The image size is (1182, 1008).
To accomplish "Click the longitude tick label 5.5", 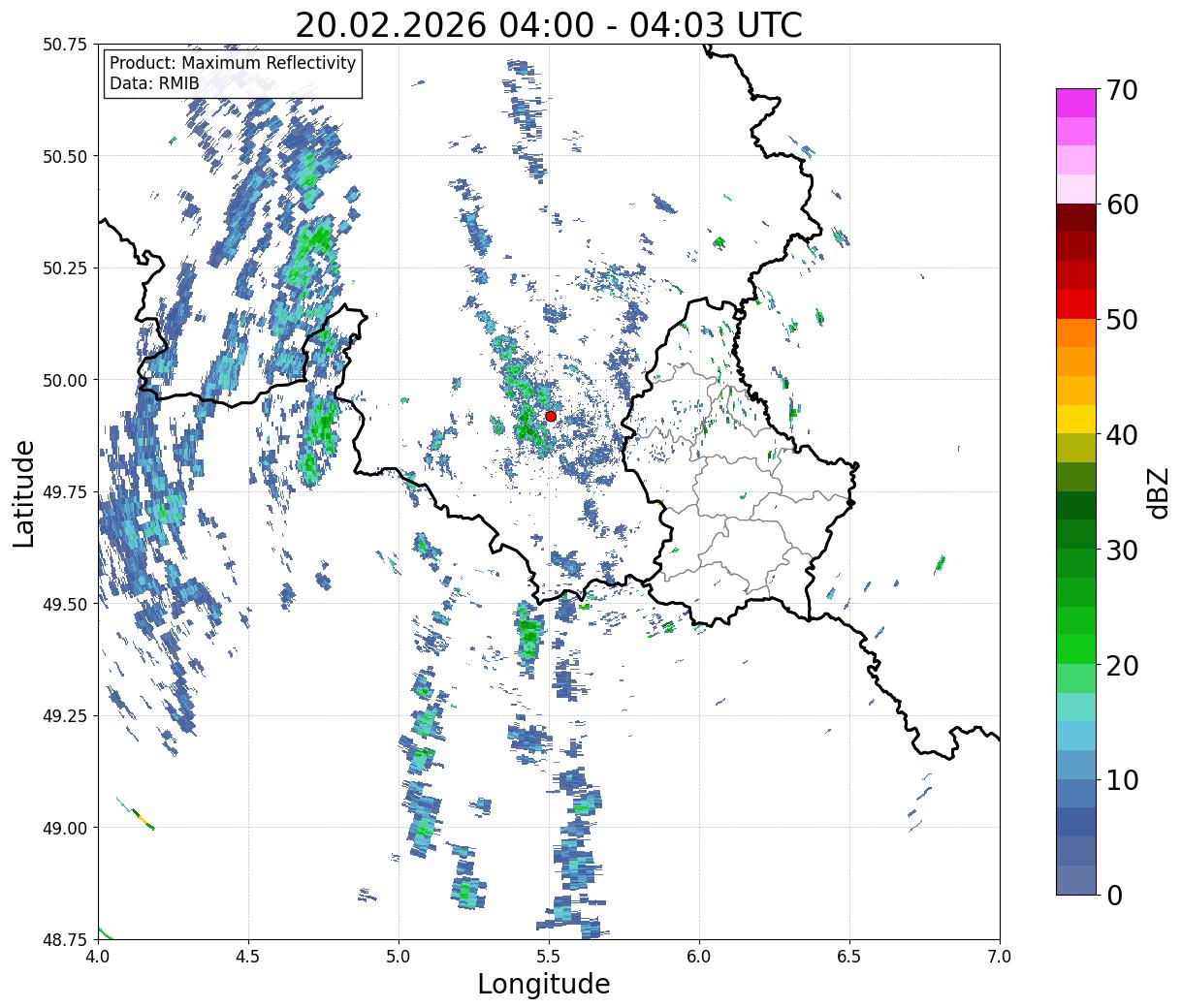I will click(549, 957).
